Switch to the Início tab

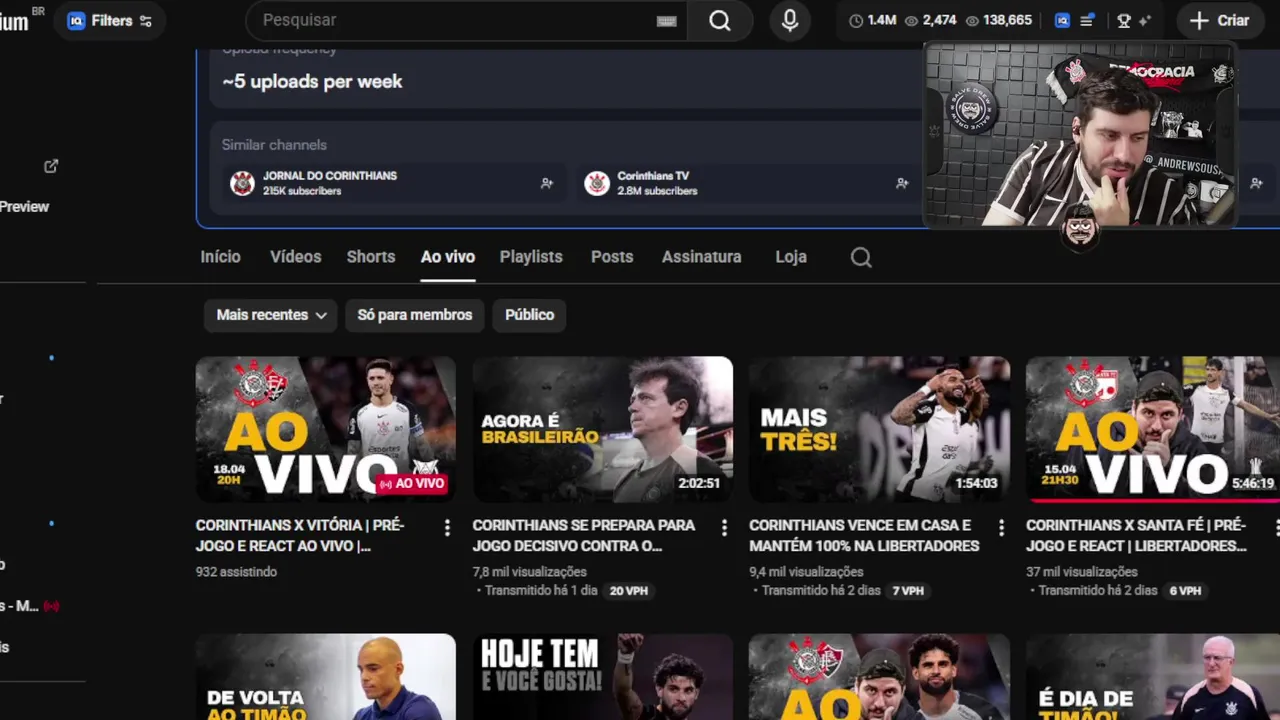click(220, 257)
